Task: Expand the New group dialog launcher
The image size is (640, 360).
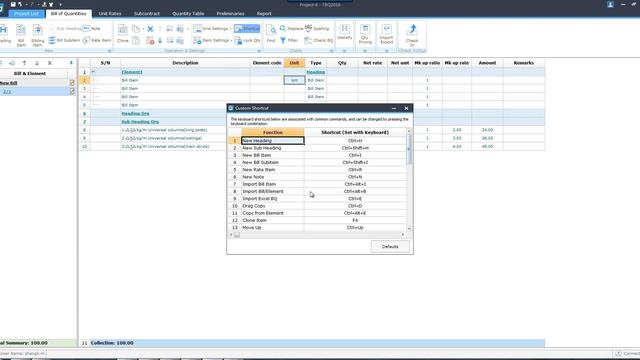Action: [x=109, y=51]
